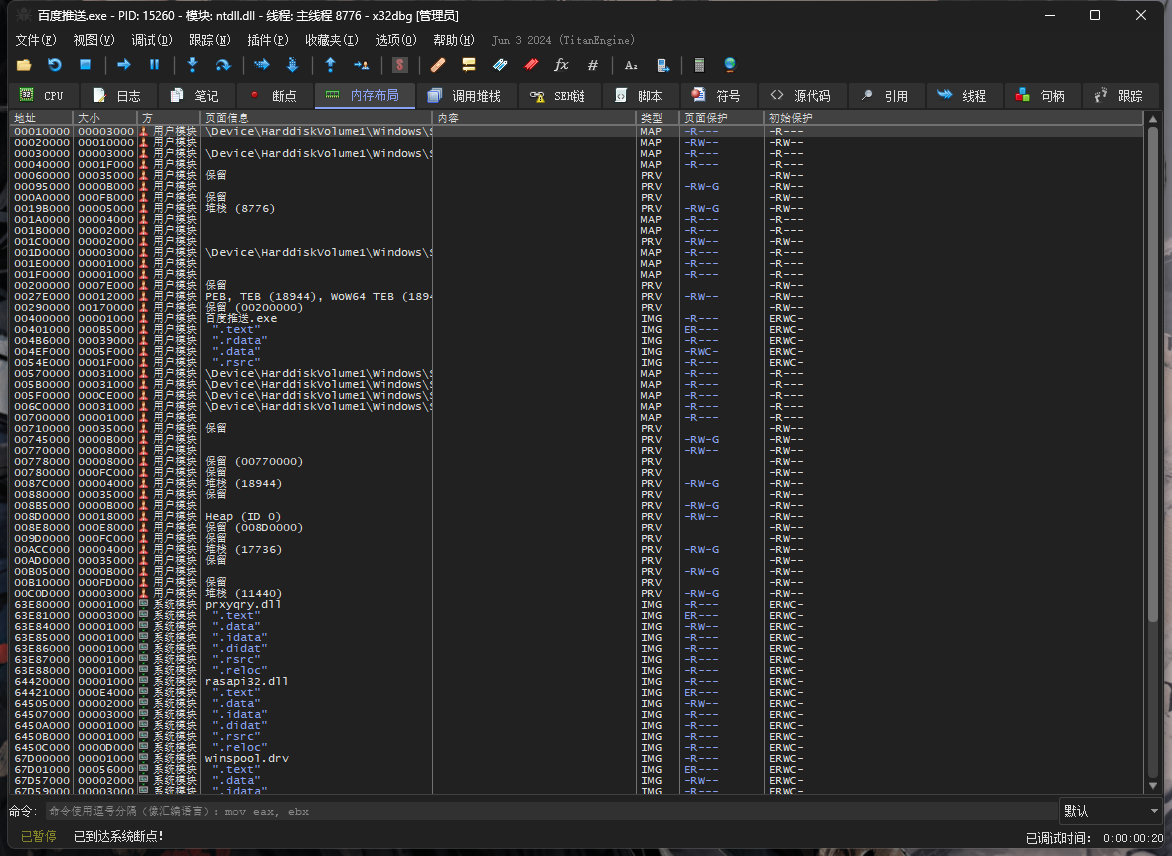Screen dimensions: 1172x856
Task: Open the patches icon
Action: coord(438,65)
